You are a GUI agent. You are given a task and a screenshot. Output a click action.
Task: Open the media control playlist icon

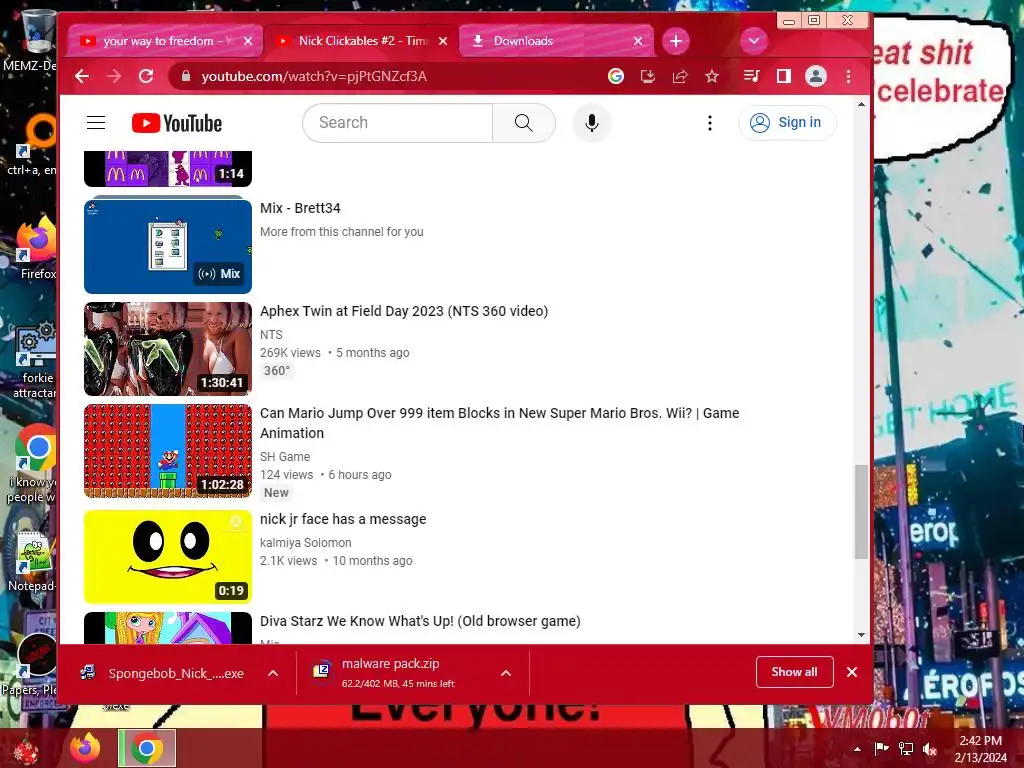pos(751,76)
